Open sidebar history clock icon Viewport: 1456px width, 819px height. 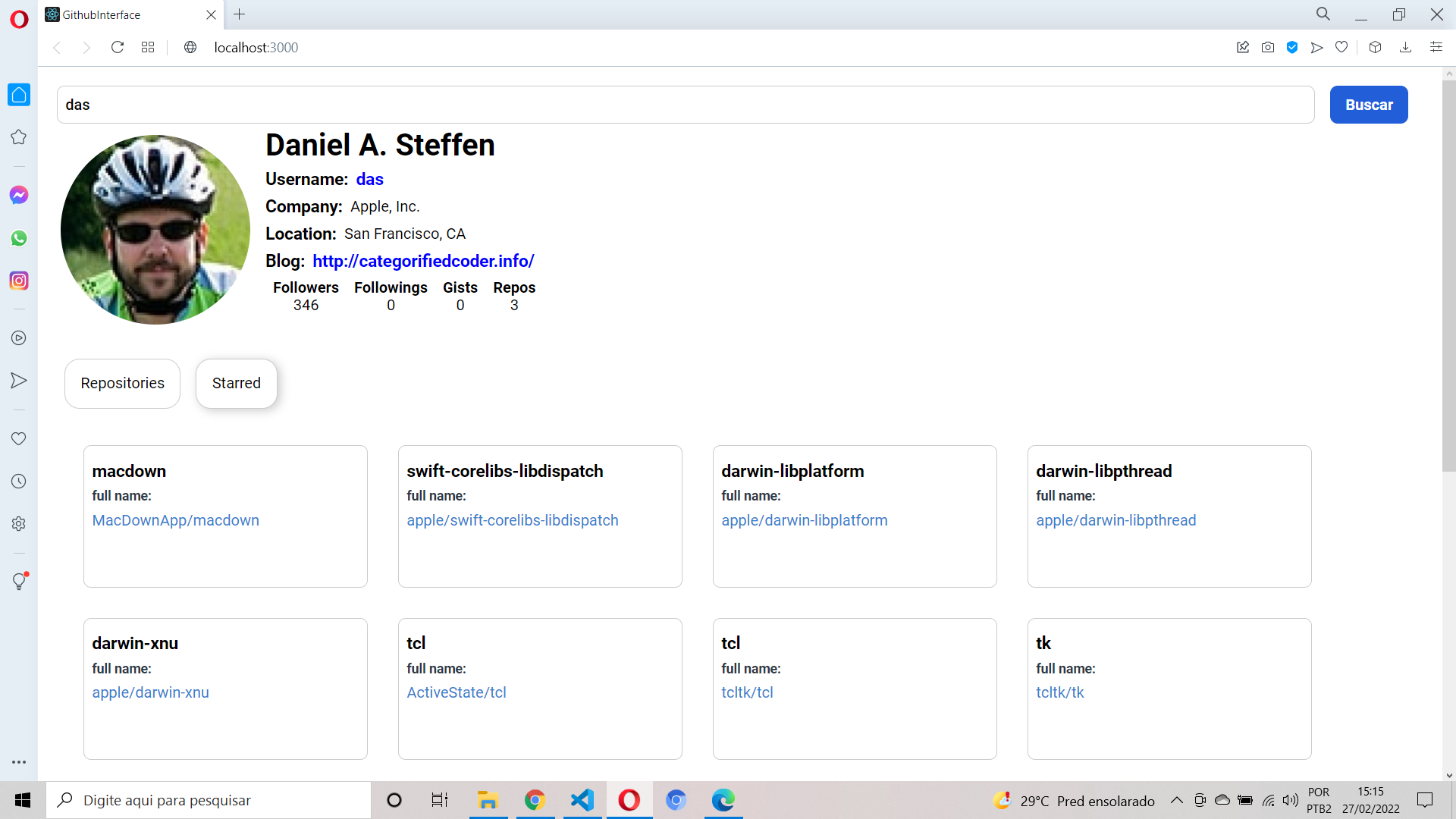click(x=19, y=482)
